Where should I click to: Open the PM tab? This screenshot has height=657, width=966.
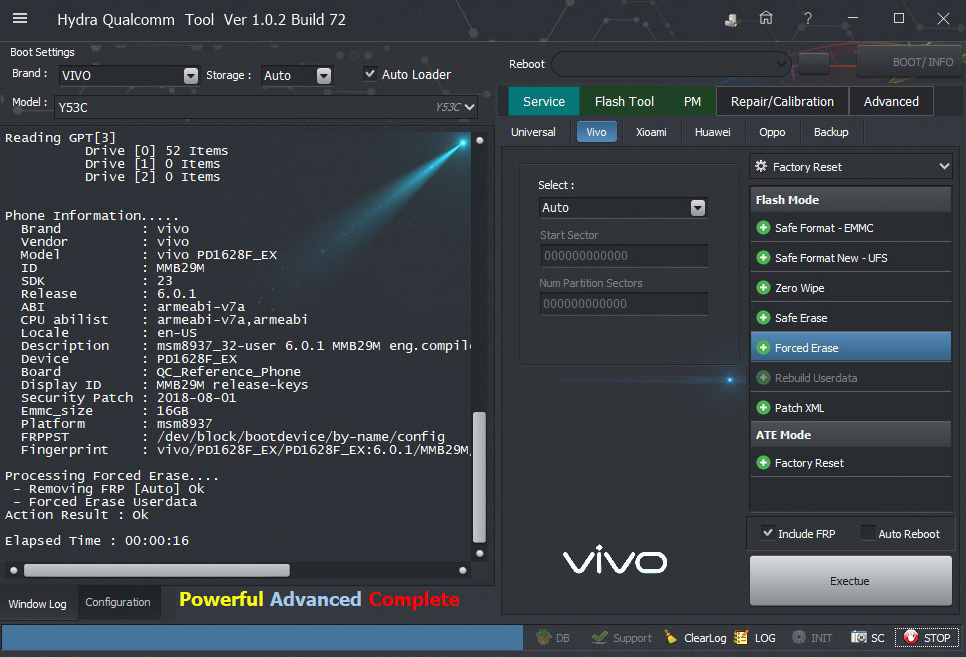point(692,102)
